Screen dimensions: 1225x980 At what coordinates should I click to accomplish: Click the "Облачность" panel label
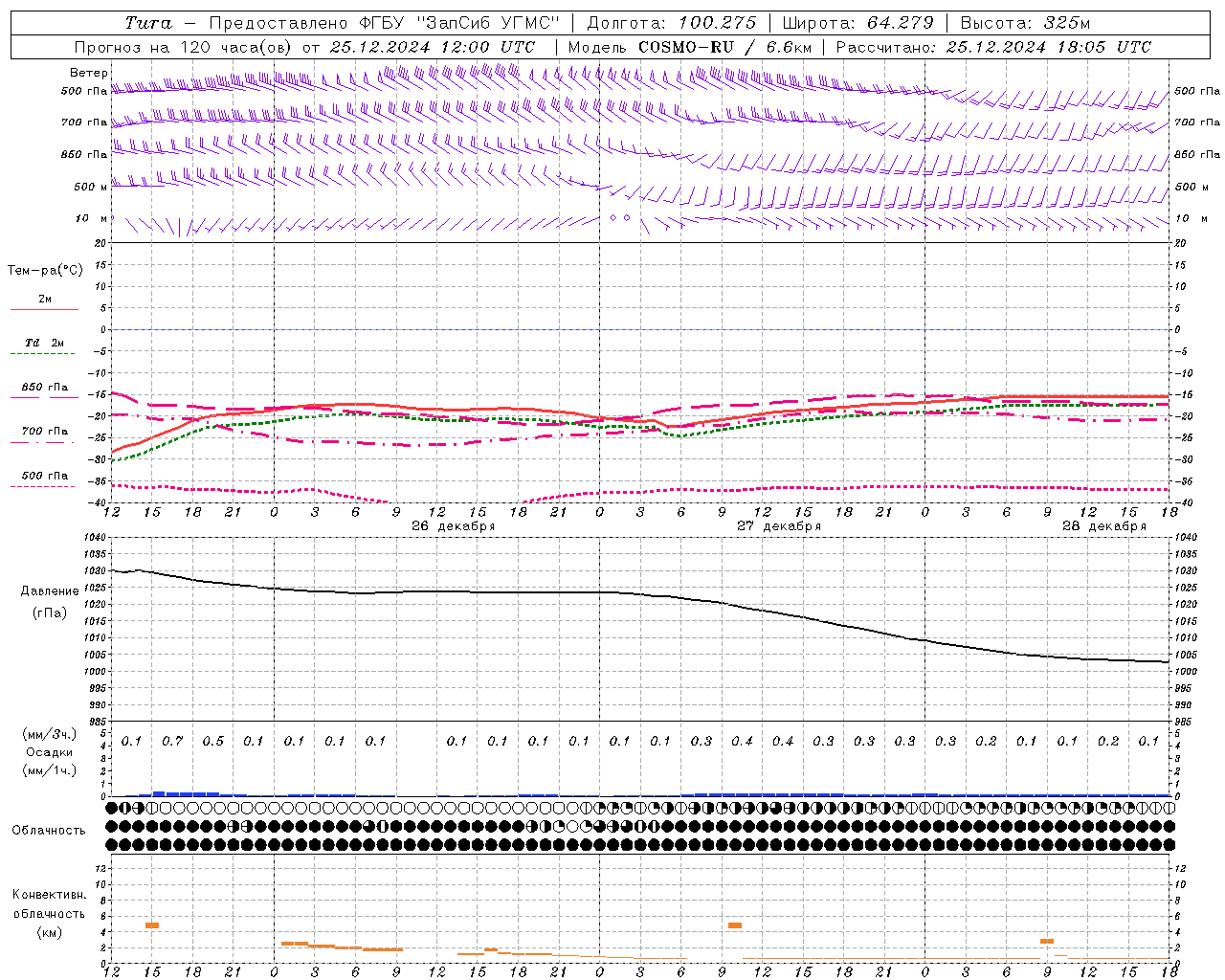[49, 831]
